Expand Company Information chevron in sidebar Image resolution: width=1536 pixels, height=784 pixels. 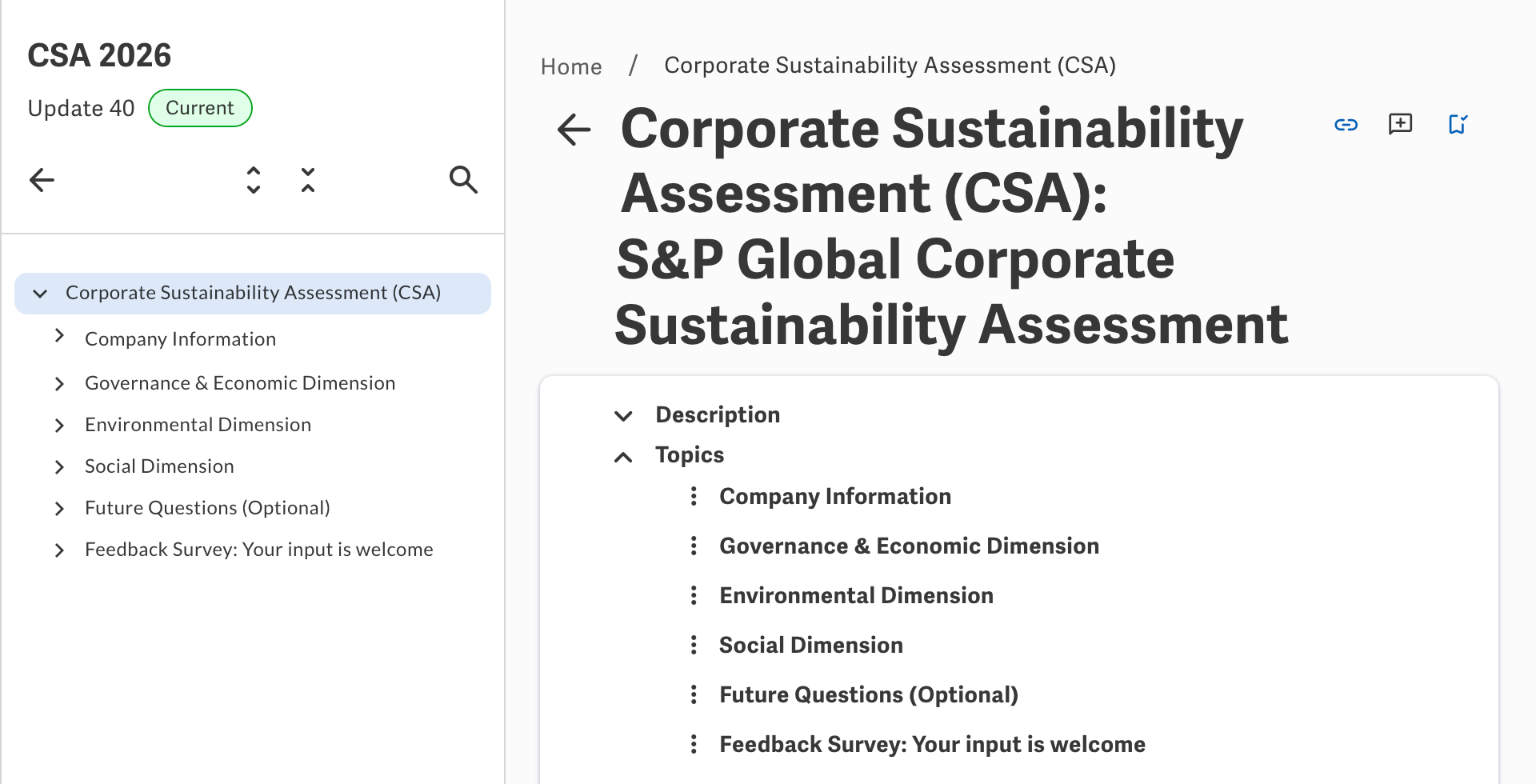click(59, 336)
